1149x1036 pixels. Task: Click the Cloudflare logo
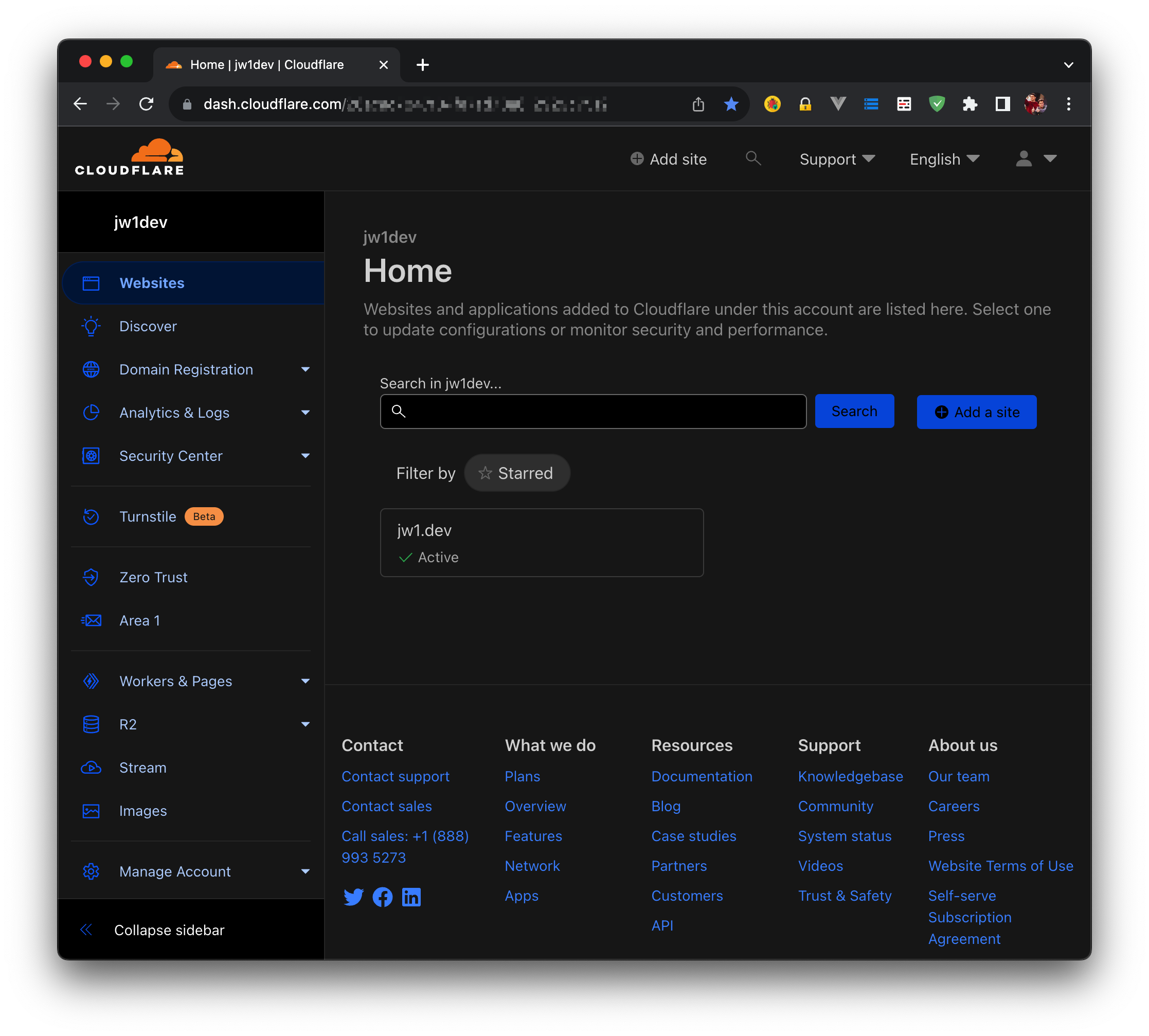pyautogui.click(x=129, y=158)
